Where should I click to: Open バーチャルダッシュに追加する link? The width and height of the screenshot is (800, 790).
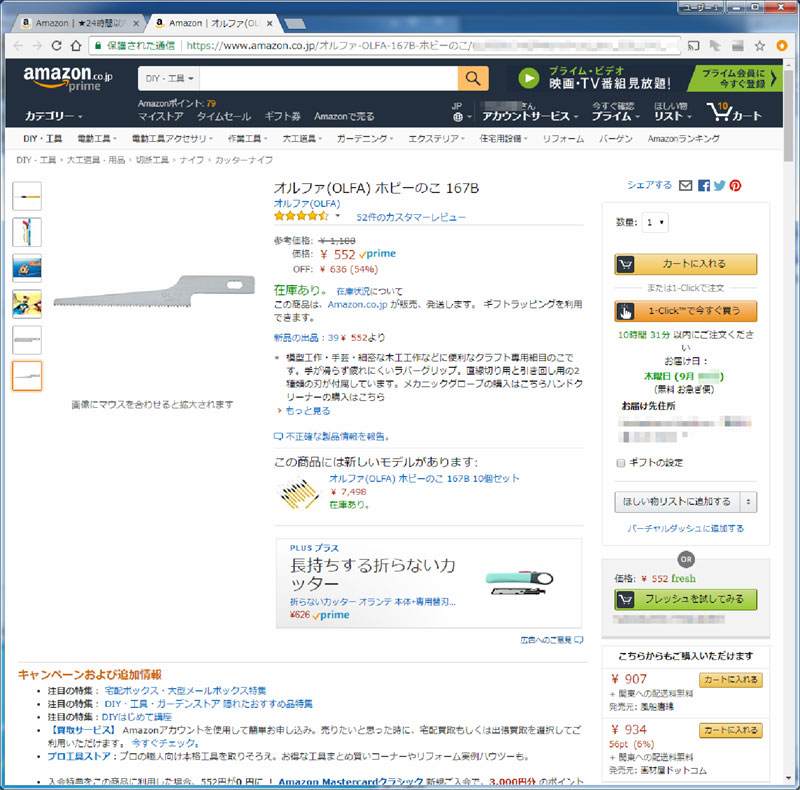(x=685, y=528)
